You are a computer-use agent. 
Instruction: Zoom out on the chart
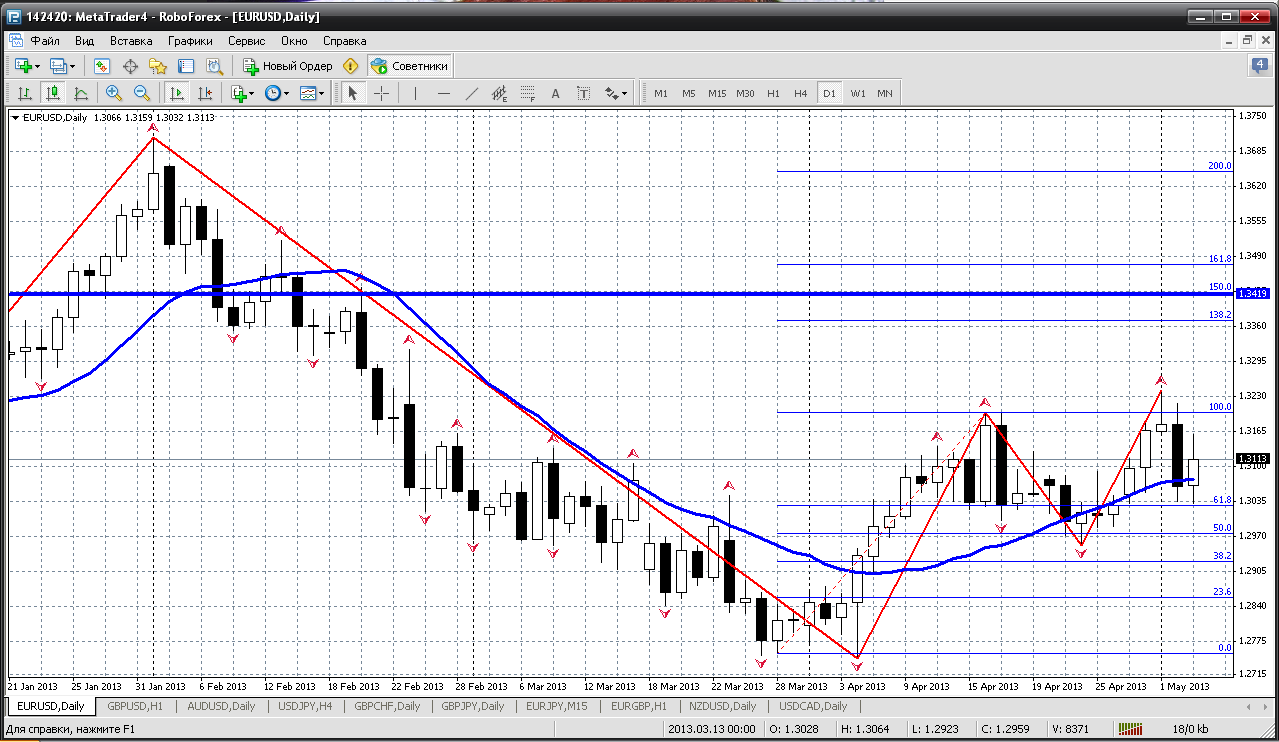click(x=142, y=93)
